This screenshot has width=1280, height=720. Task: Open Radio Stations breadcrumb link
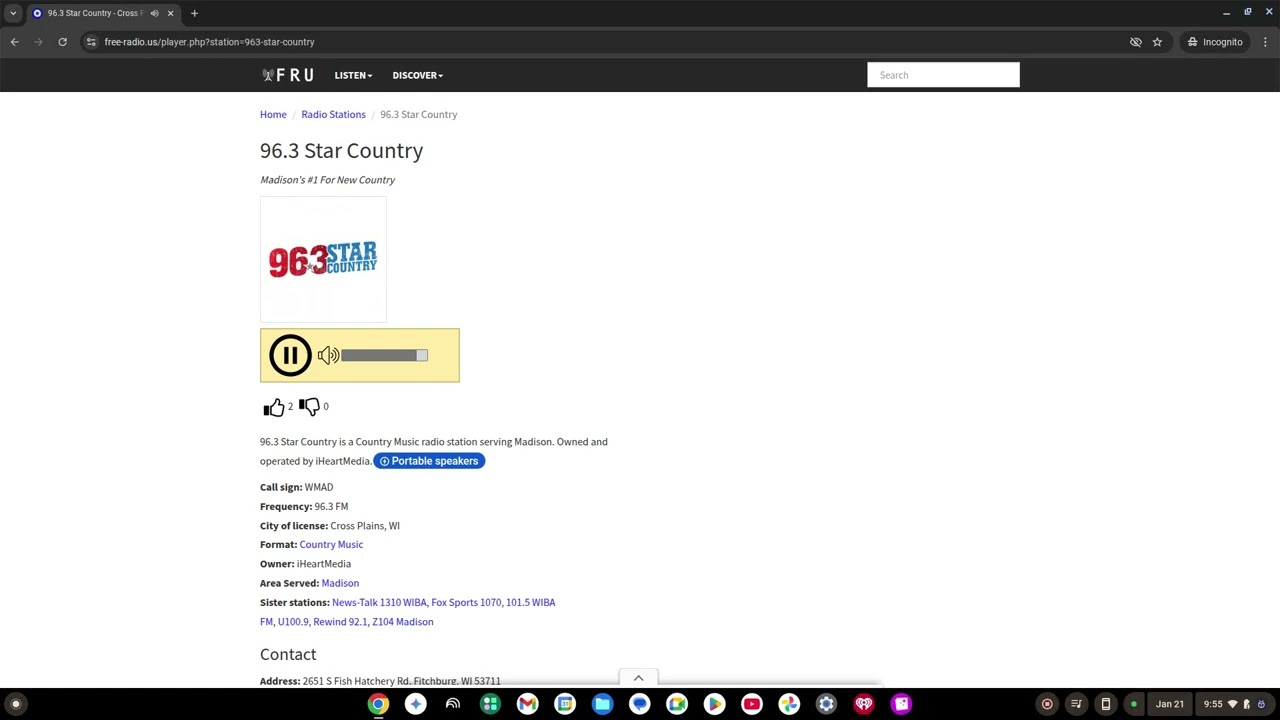333,114
